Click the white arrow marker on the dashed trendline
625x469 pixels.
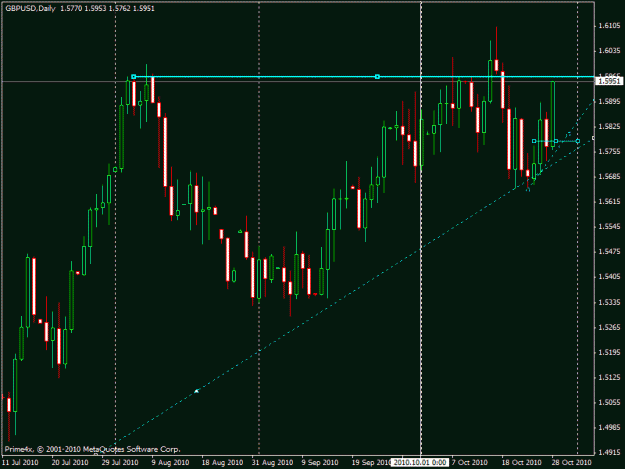[197, 391]
